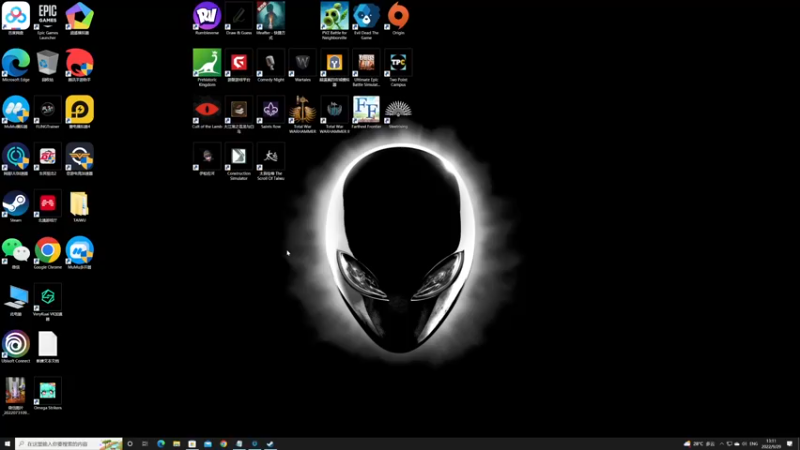
Task: Launch Evil Dead The Game
Action: click(x=366, y=20)
